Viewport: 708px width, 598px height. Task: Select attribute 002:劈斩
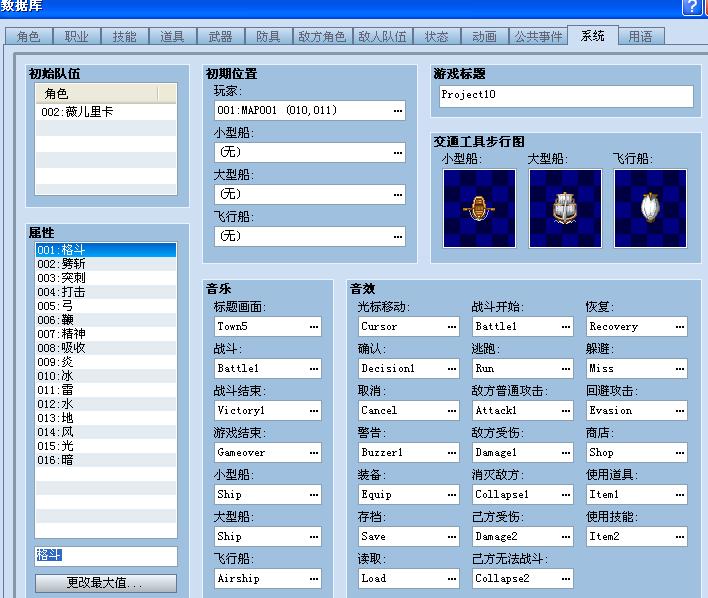[x=106, y=264]
